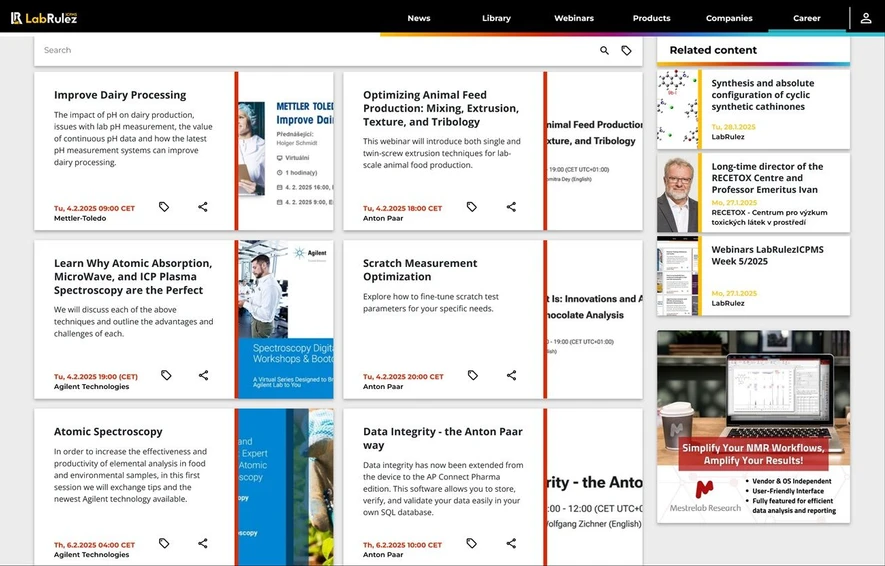Viewport: 885px width, 566px height.
Task: Share the Atomic Spectroscopy webinar
Action: (203, 543)
